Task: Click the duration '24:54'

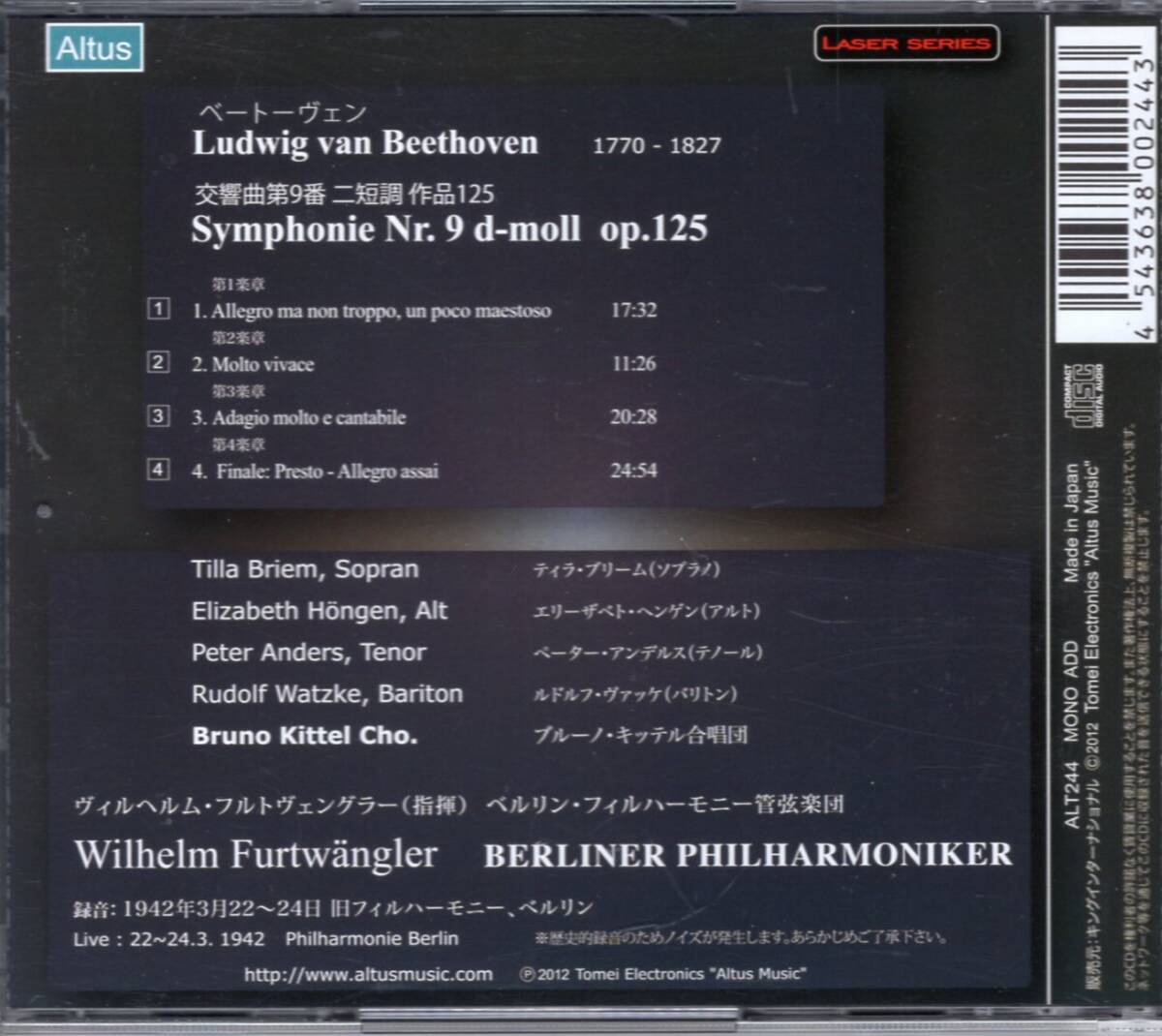Action: tap(633, 471)
